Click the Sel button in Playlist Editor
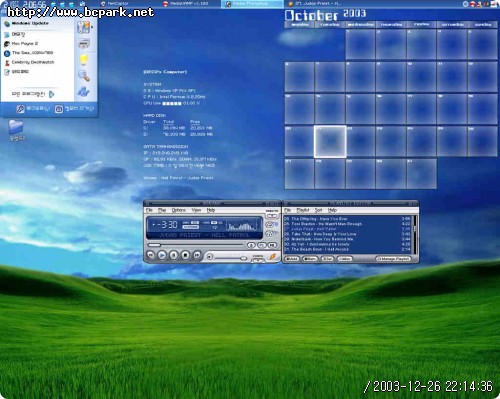Screen dimensions: 500x399 (327, 259)
